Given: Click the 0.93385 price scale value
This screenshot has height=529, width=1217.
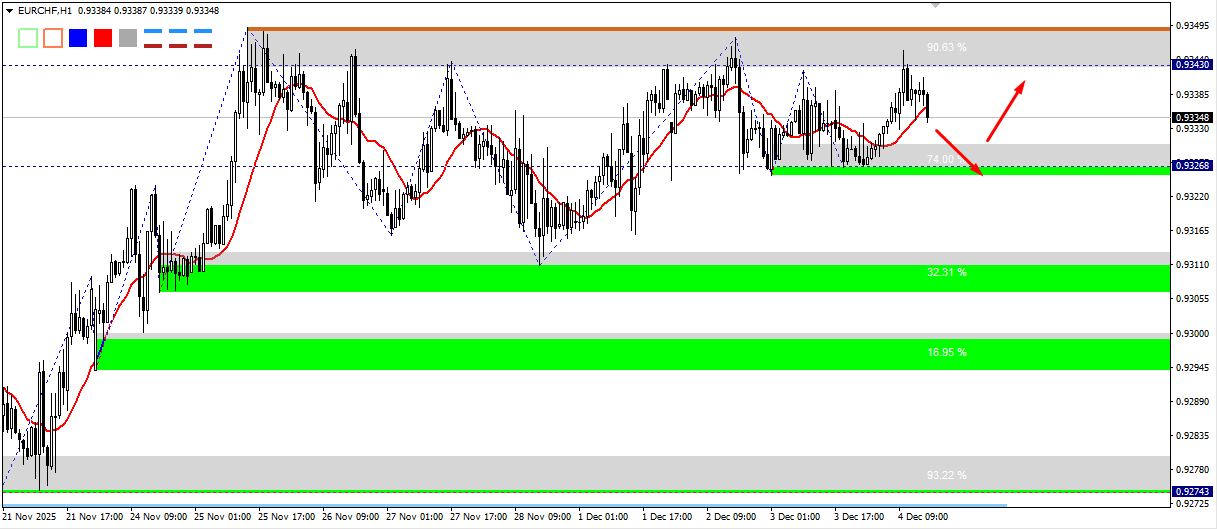Looking at the screenshot, I should [1192, 95].
